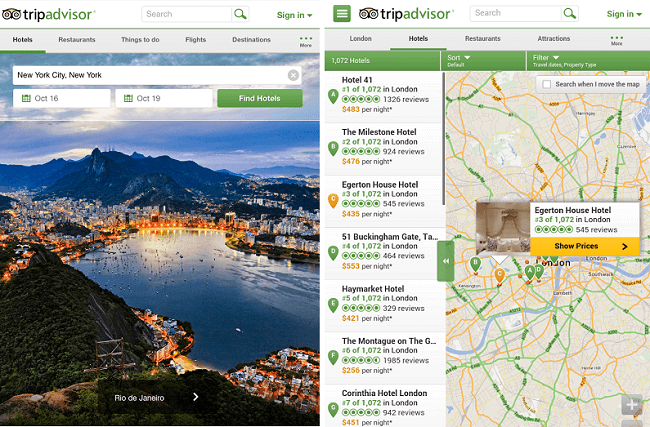Open the Filter dropdown

tap(588, 61)
